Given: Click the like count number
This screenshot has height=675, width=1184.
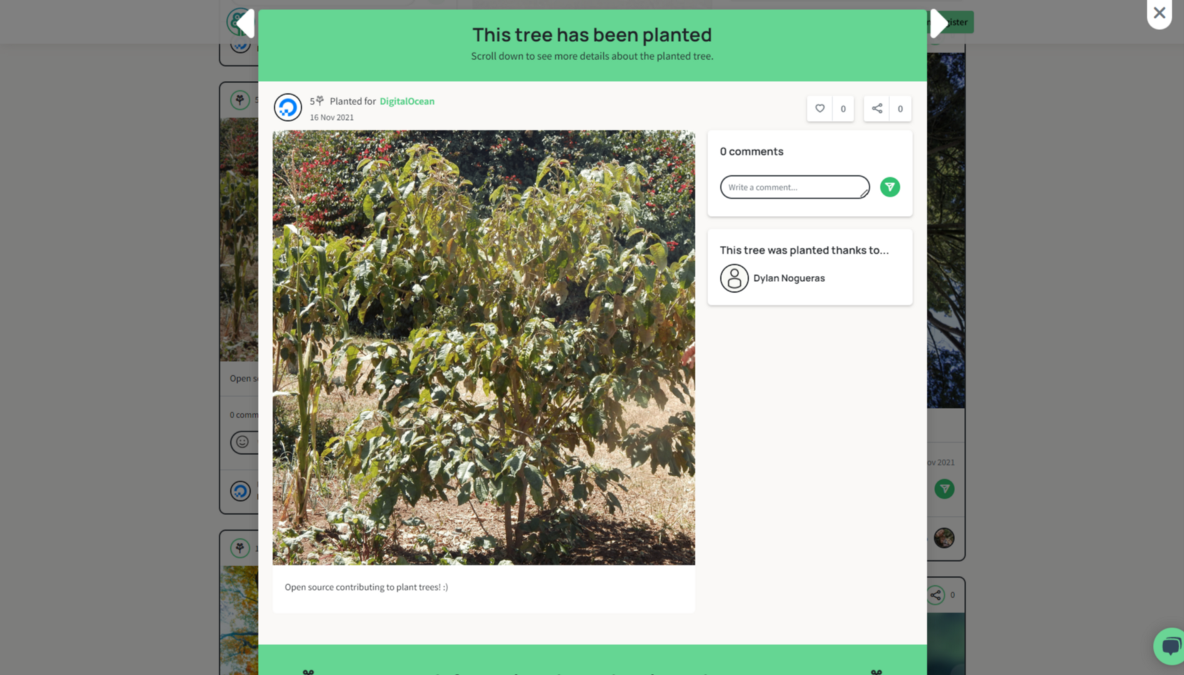Looking at the screenshot, I should 843,109.
